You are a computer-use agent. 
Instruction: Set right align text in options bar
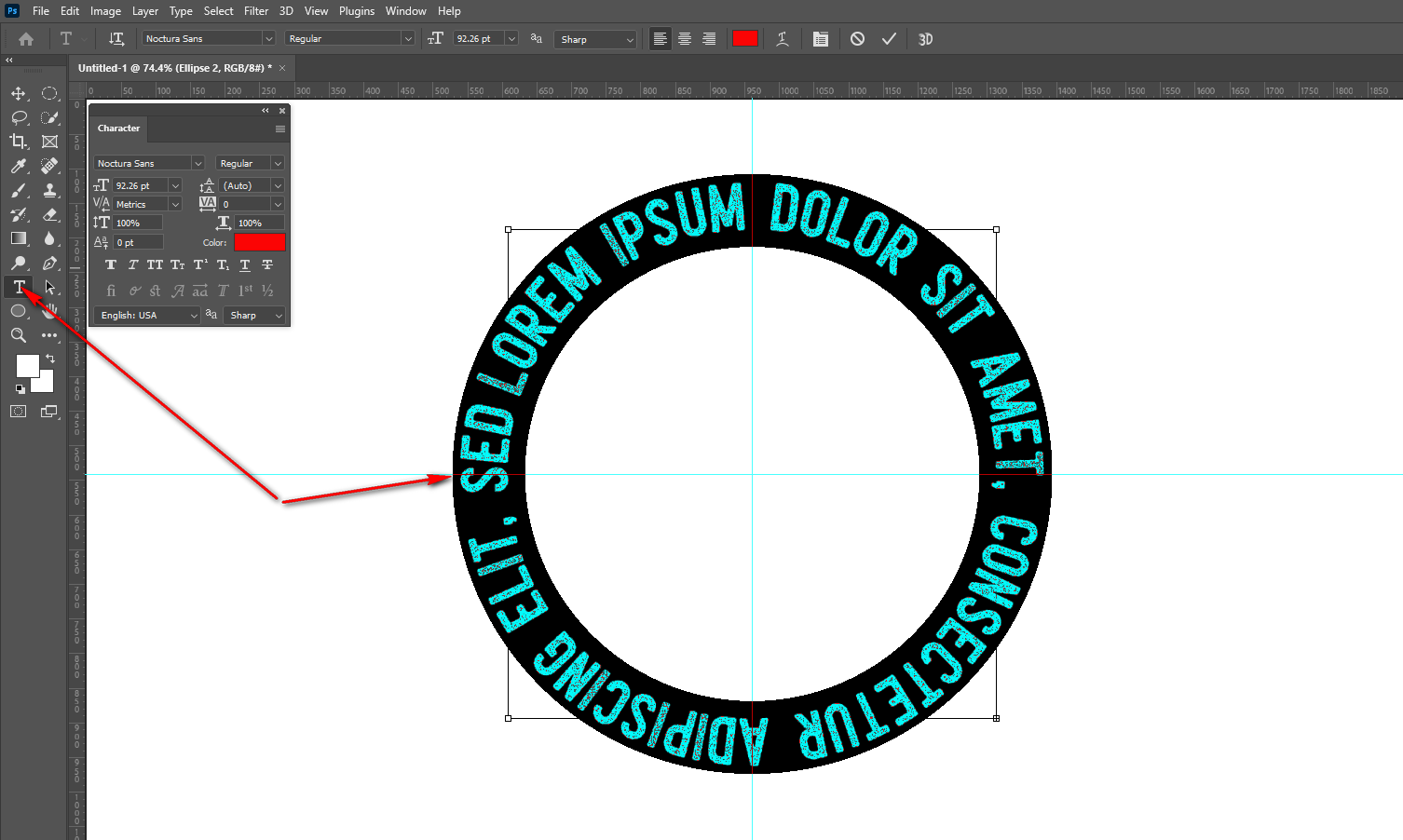point(709,39)
